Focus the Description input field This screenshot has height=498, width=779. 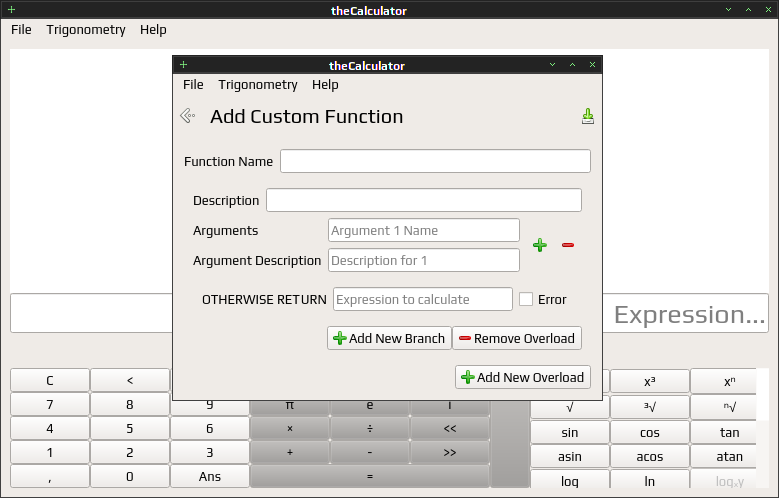pos(424,200)
